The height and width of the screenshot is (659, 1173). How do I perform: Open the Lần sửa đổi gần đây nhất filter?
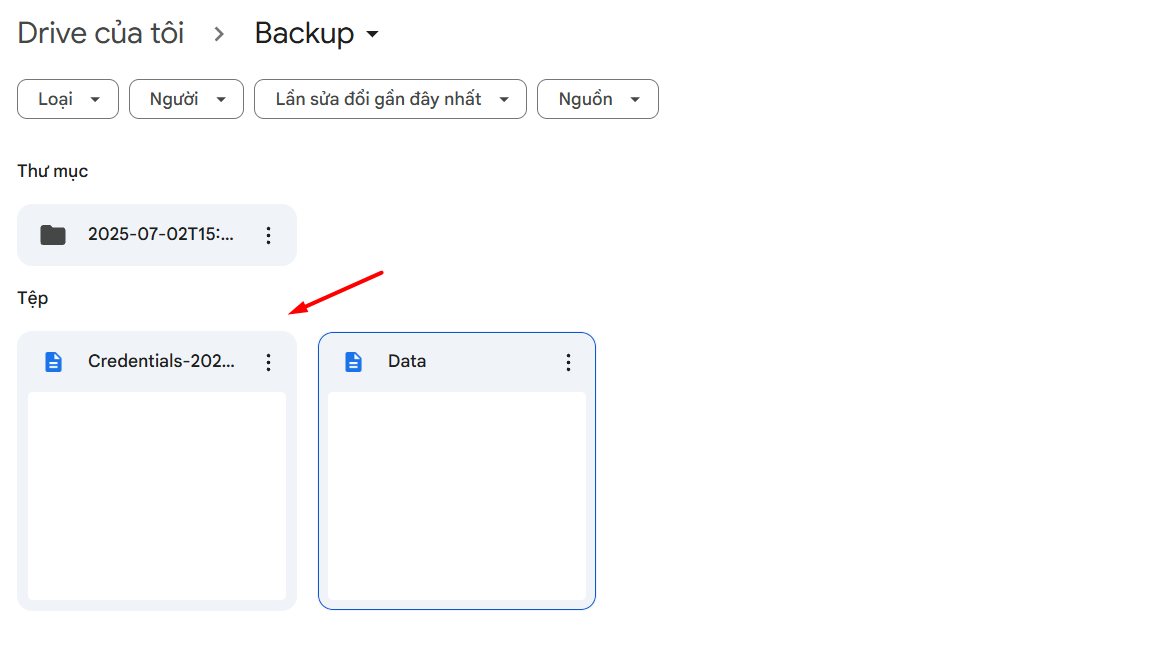click(391, 99)
